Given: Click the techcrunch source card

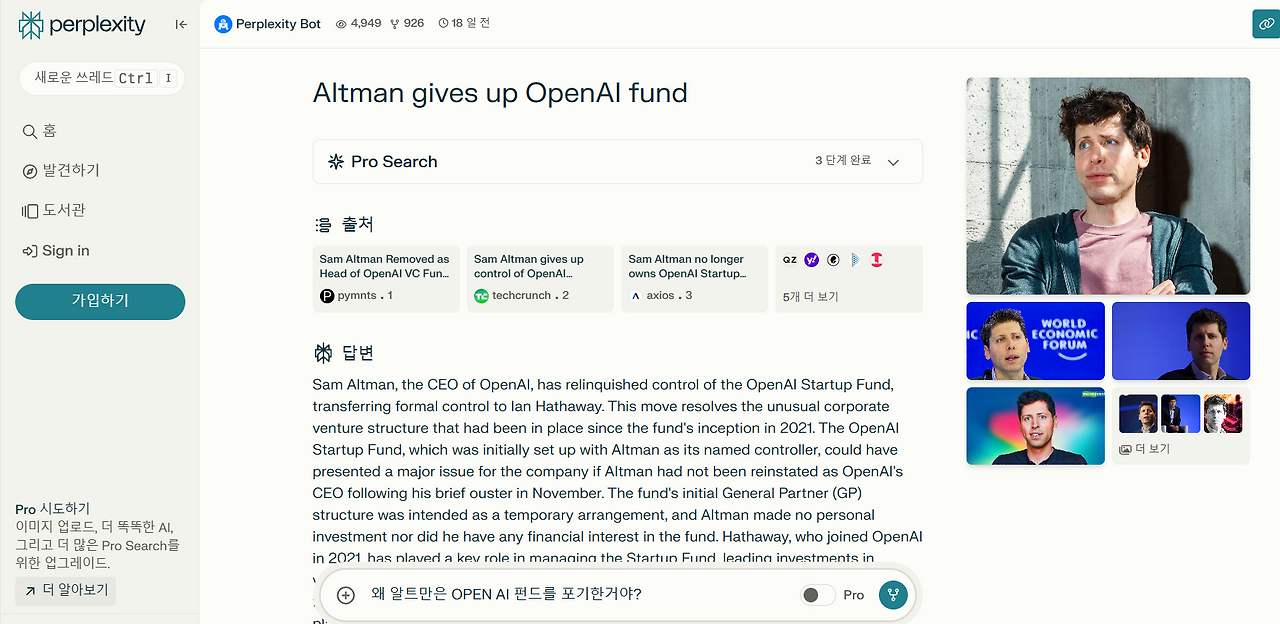Looking at the screenshot, I should click(540, 278).
